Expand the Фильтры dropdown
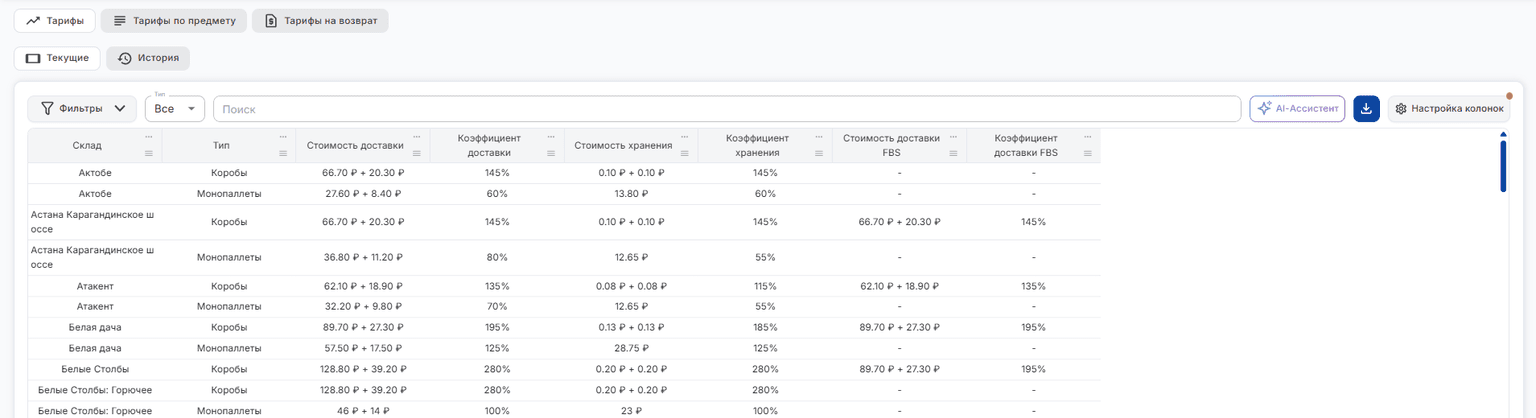 pyautogui.click(x=82, y=109)
